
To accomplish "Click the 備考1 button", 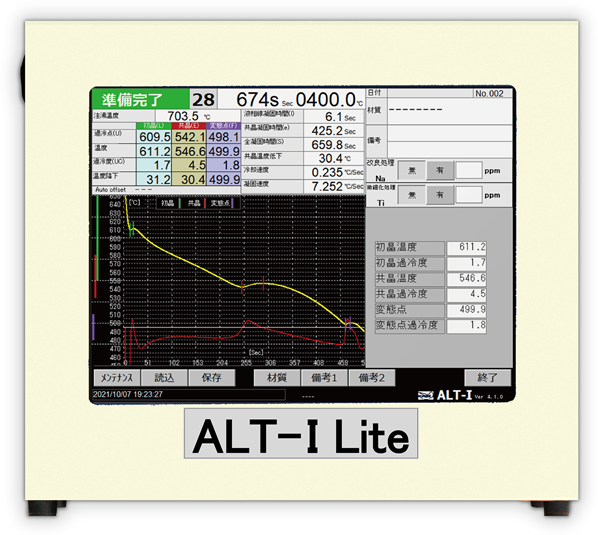I will (324, 378).
